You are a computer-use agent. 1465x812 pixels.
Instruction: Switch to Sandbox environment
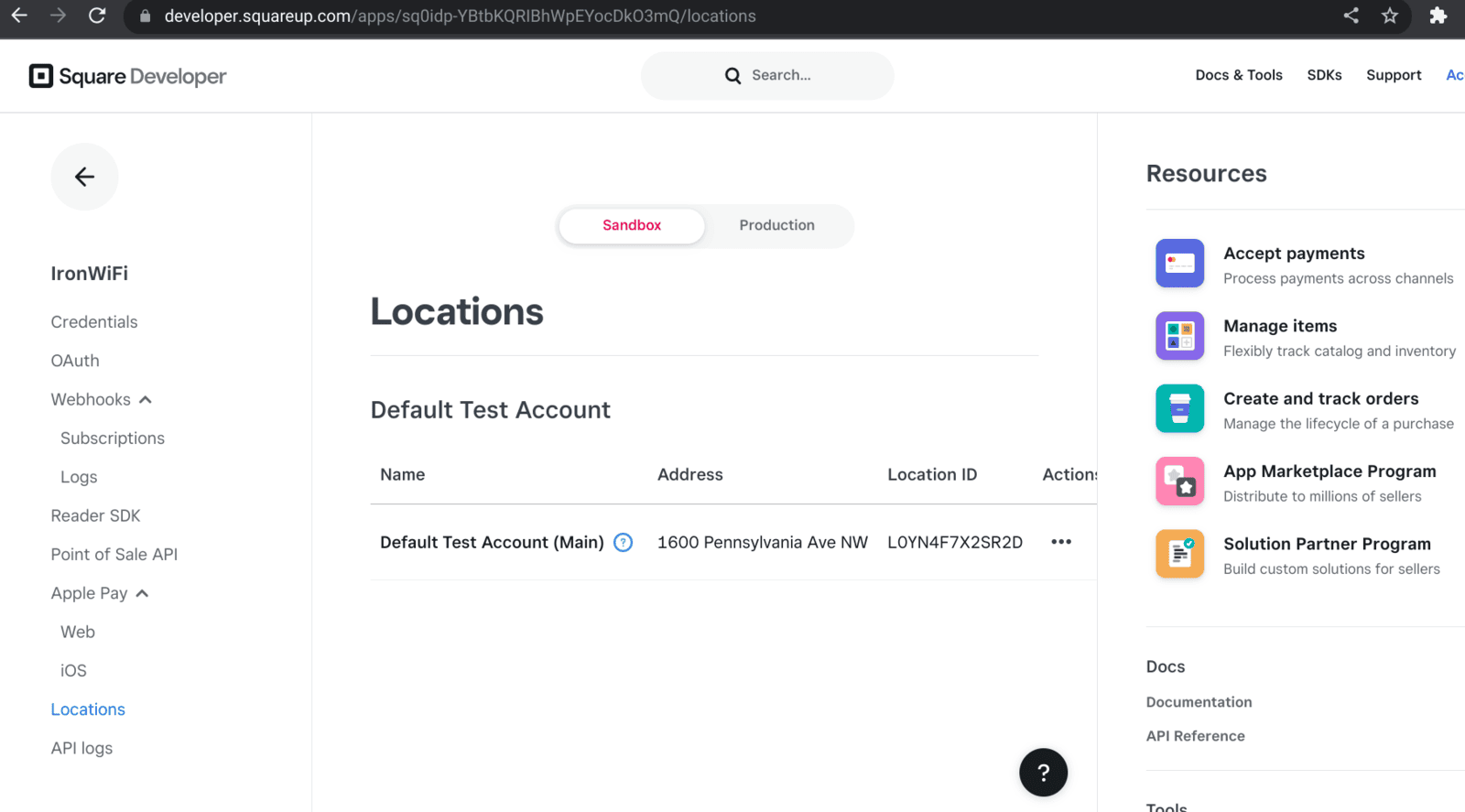click(632, 225)
